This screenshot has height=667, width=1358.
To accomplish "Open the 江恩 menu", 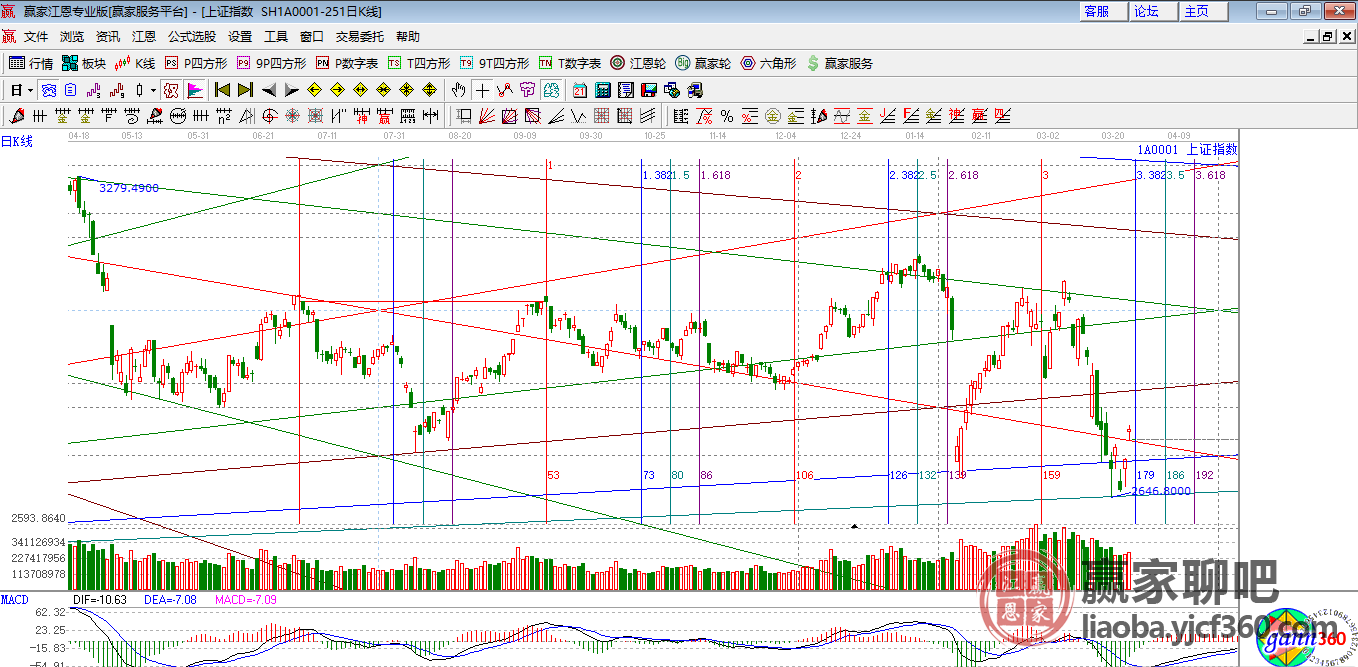I will 144,37.
